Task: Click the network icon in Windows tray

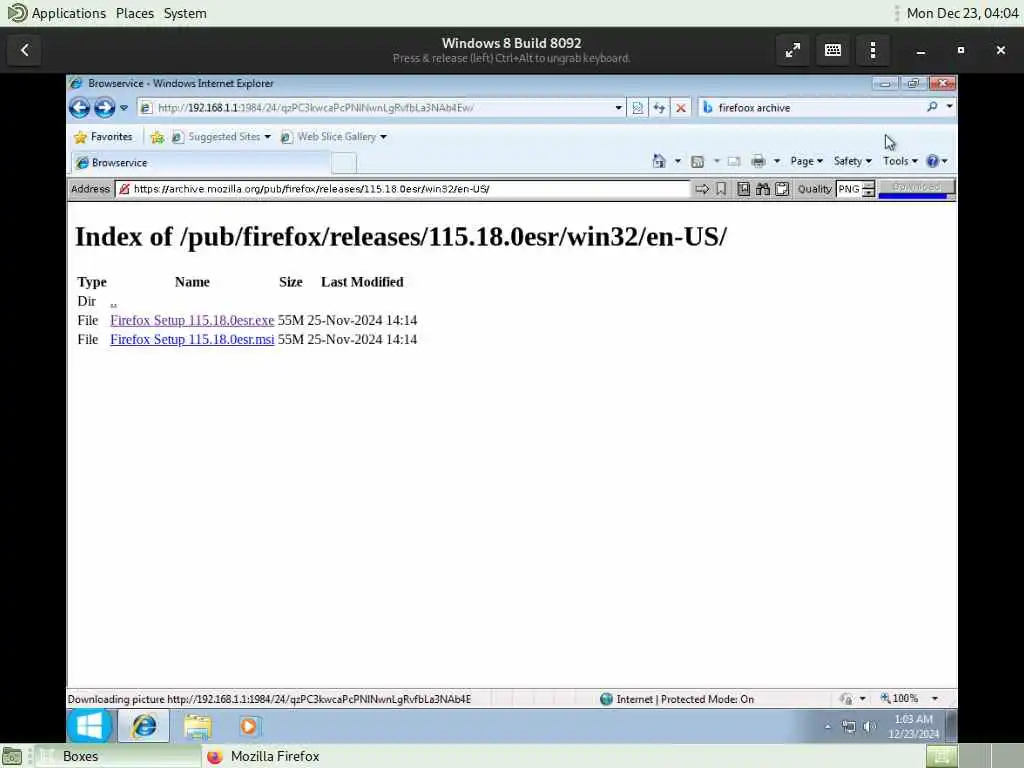Action: [x=848, y=726]
